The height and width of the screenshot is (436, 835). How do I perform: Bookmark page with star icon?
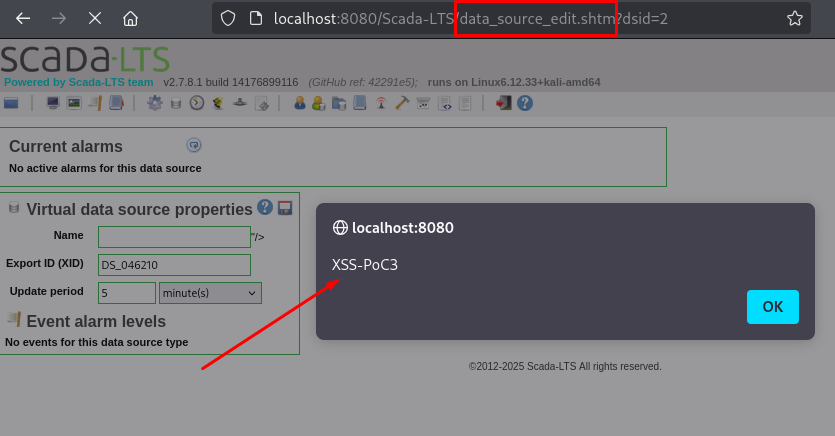coord(795,19)
